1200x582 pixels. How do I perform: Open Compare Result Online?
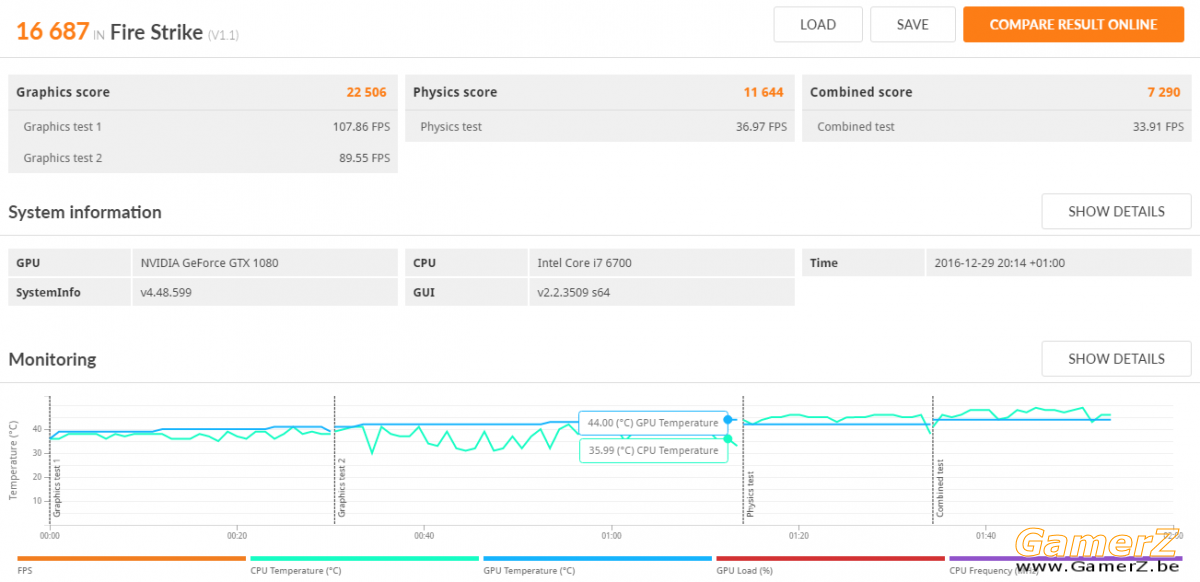pyautogui.click(x=1073, y=25)
